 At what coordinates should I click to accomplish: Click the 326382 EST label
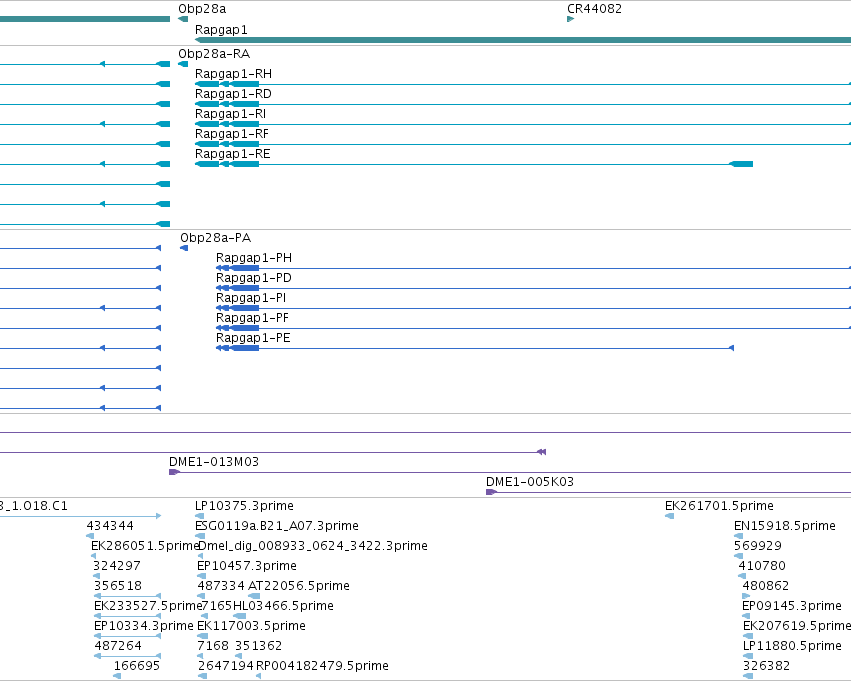click(766, 666)
